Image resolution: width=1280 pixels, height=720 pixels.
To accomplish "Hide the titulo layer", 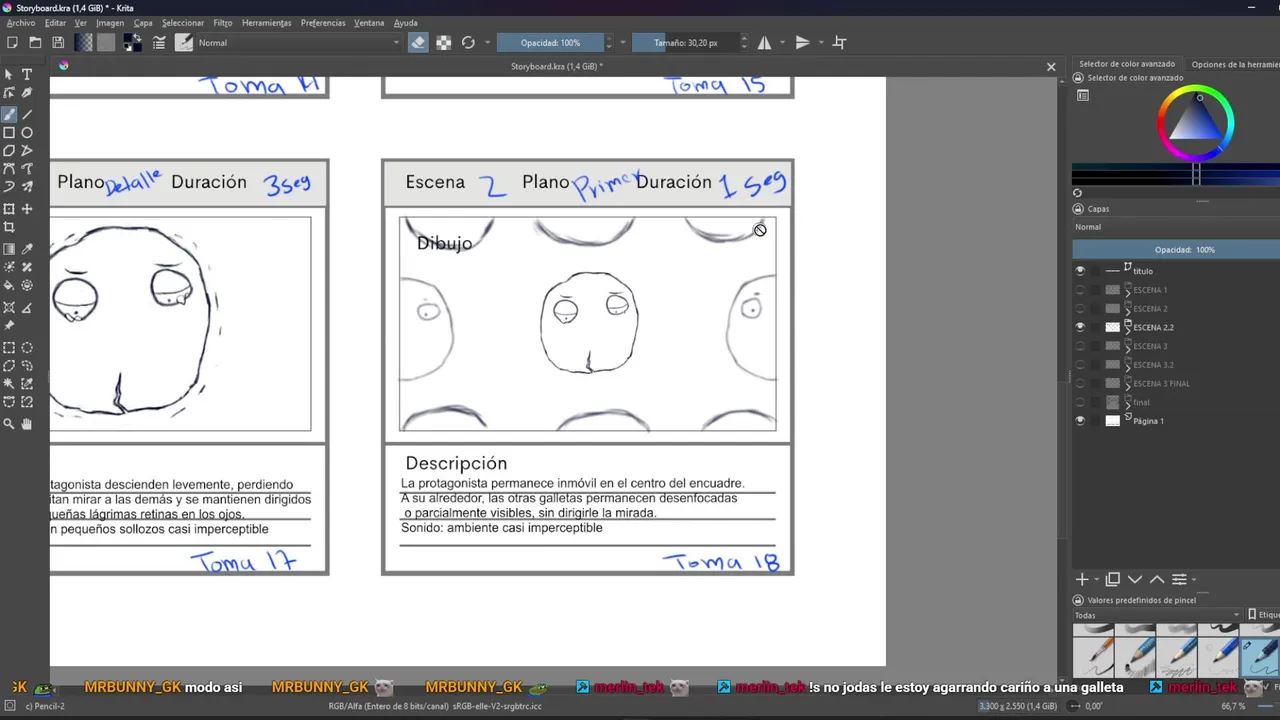I will point(1080,271).
